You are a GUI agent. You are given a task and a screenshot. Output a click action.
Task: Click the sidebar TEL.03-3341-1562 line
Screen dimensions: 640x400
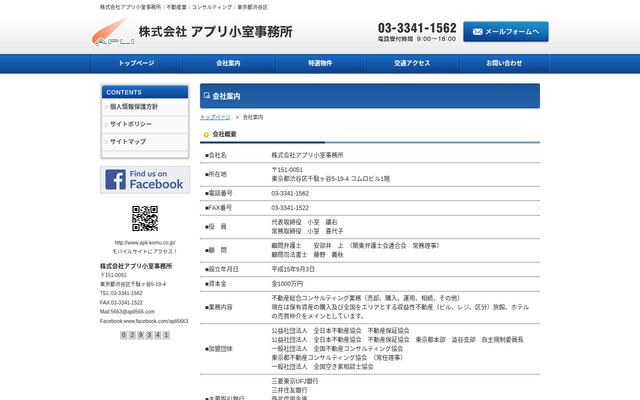click(x=121, y=293)
